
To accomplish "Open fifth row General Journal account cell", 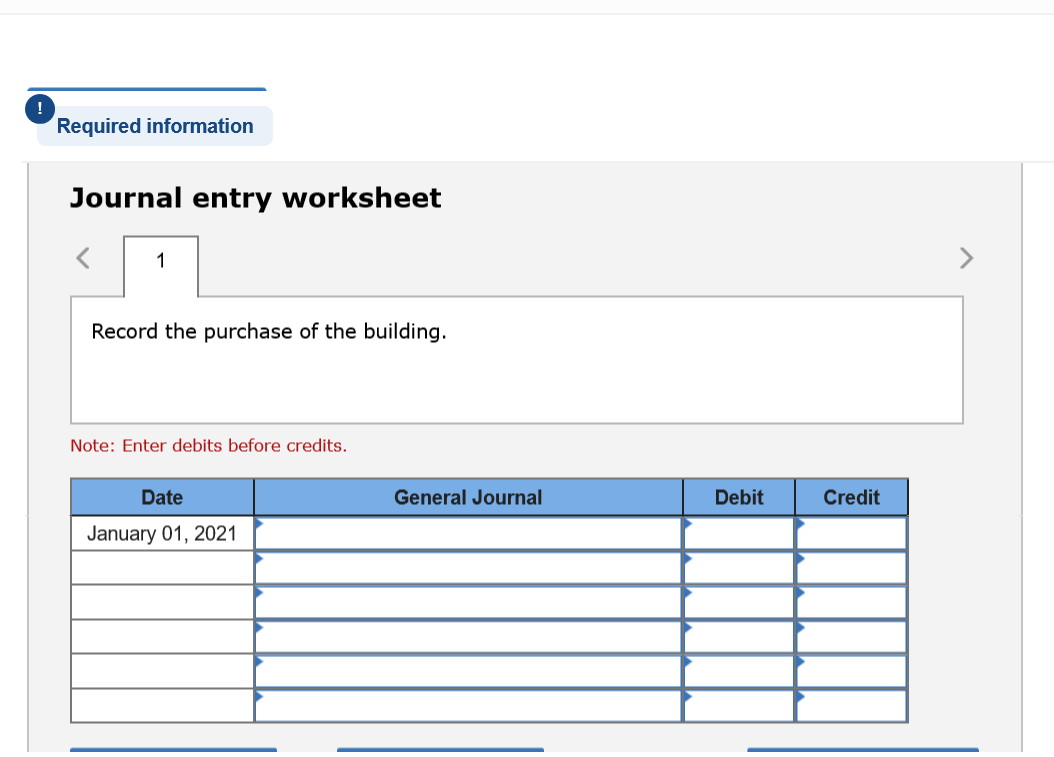I will coord(469,671).
